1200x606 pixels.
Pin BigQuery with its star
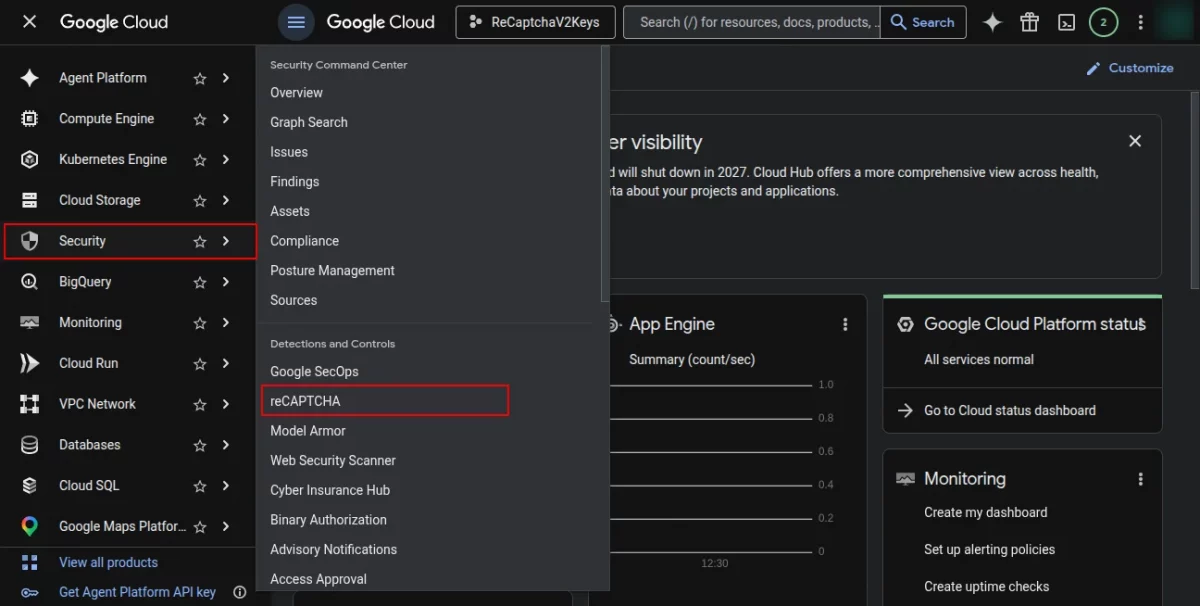tap(200, 282)
